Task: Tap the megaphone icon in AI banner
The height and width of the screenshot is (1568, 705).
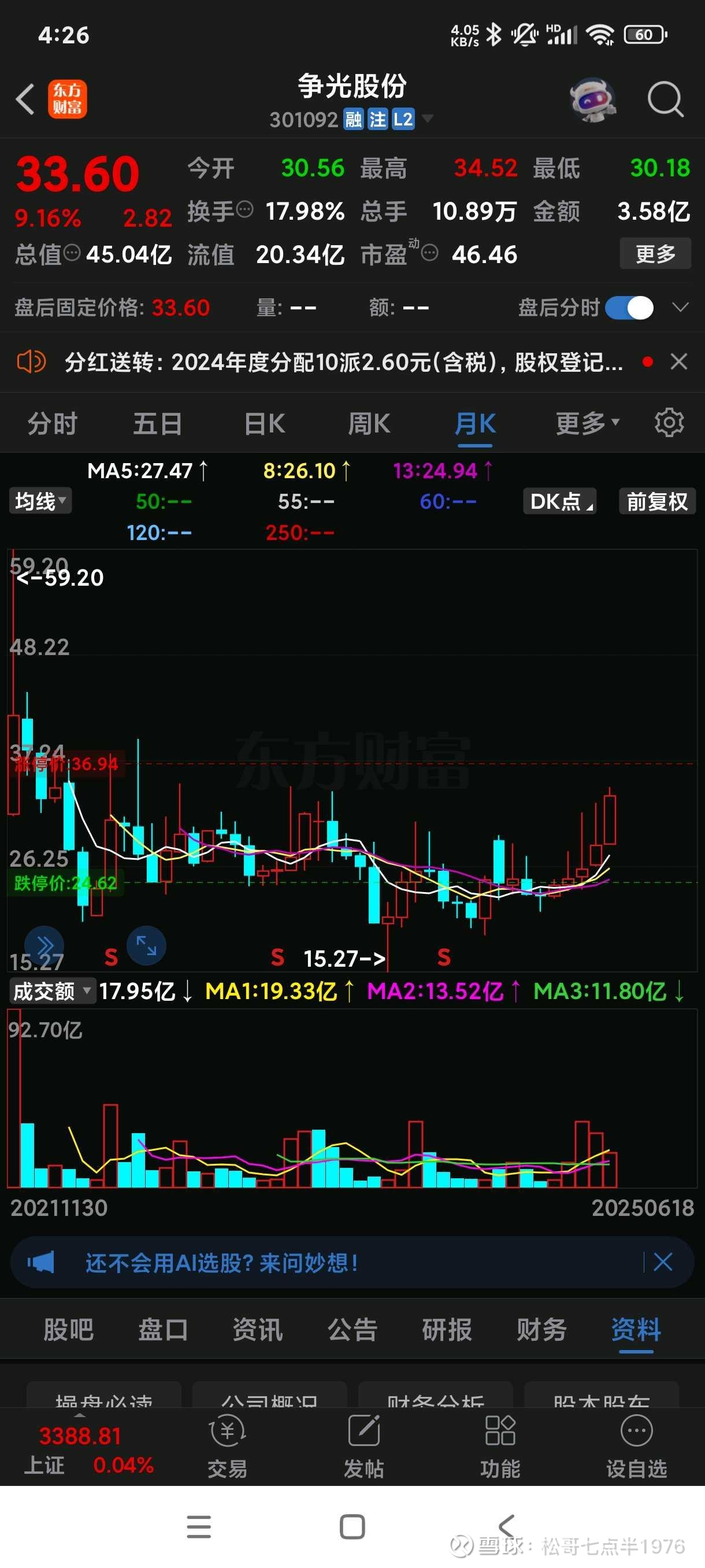Action: (x=41, y=1262)
